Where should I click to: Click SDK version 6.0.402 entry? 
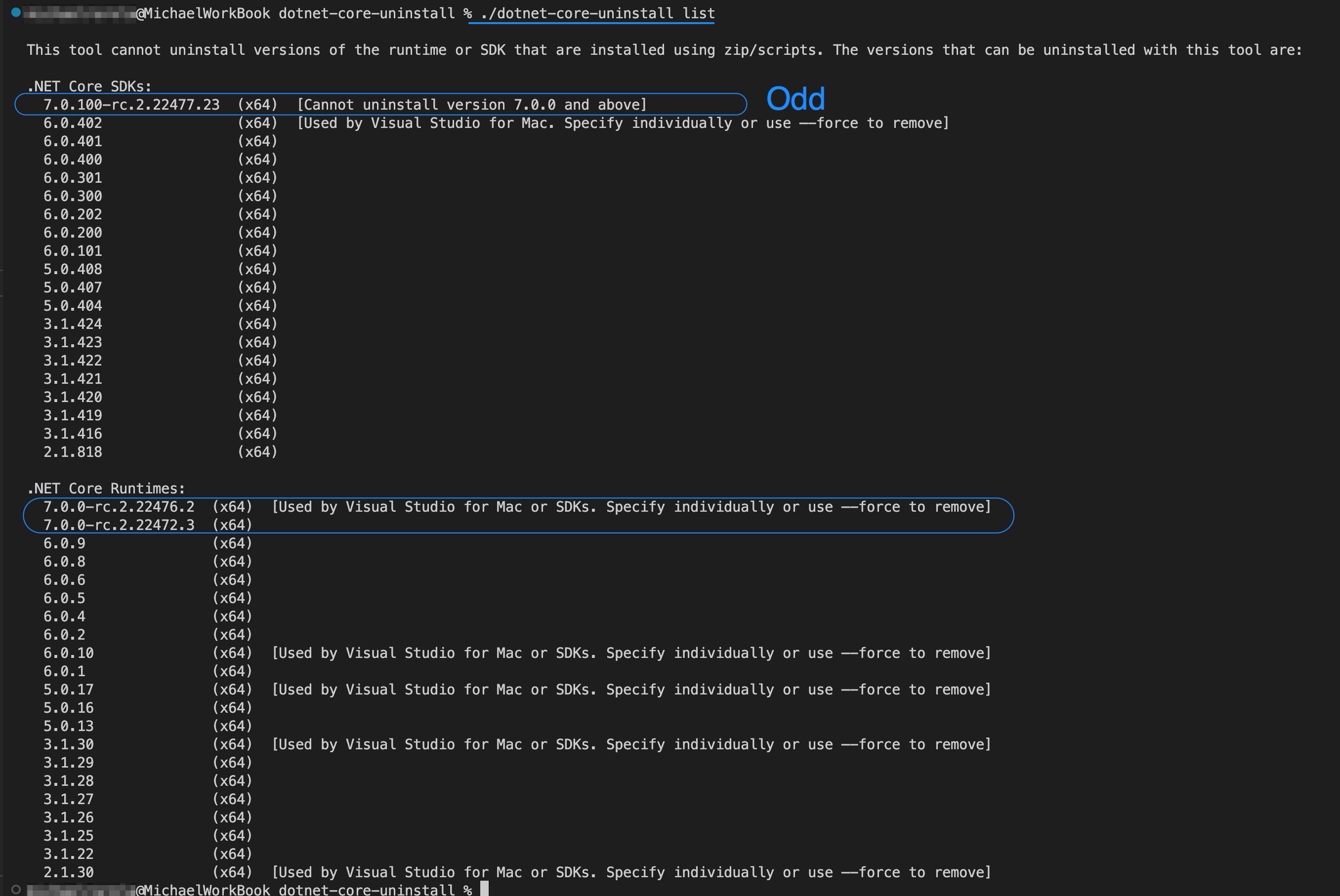tap(73, 123)
